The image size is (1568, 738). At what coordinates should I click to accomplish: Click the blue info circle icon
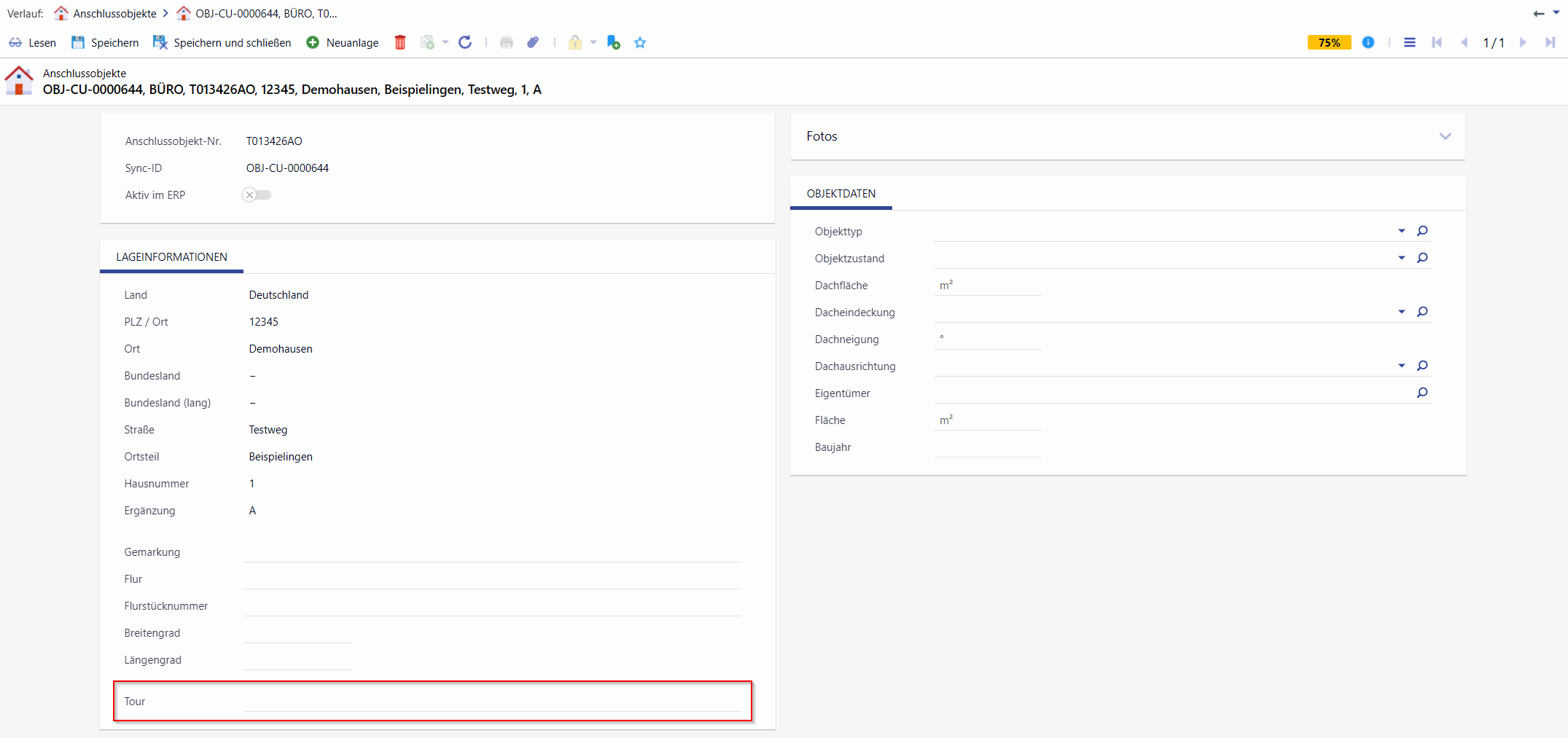pyautogui.click(x=1368, y=42)
